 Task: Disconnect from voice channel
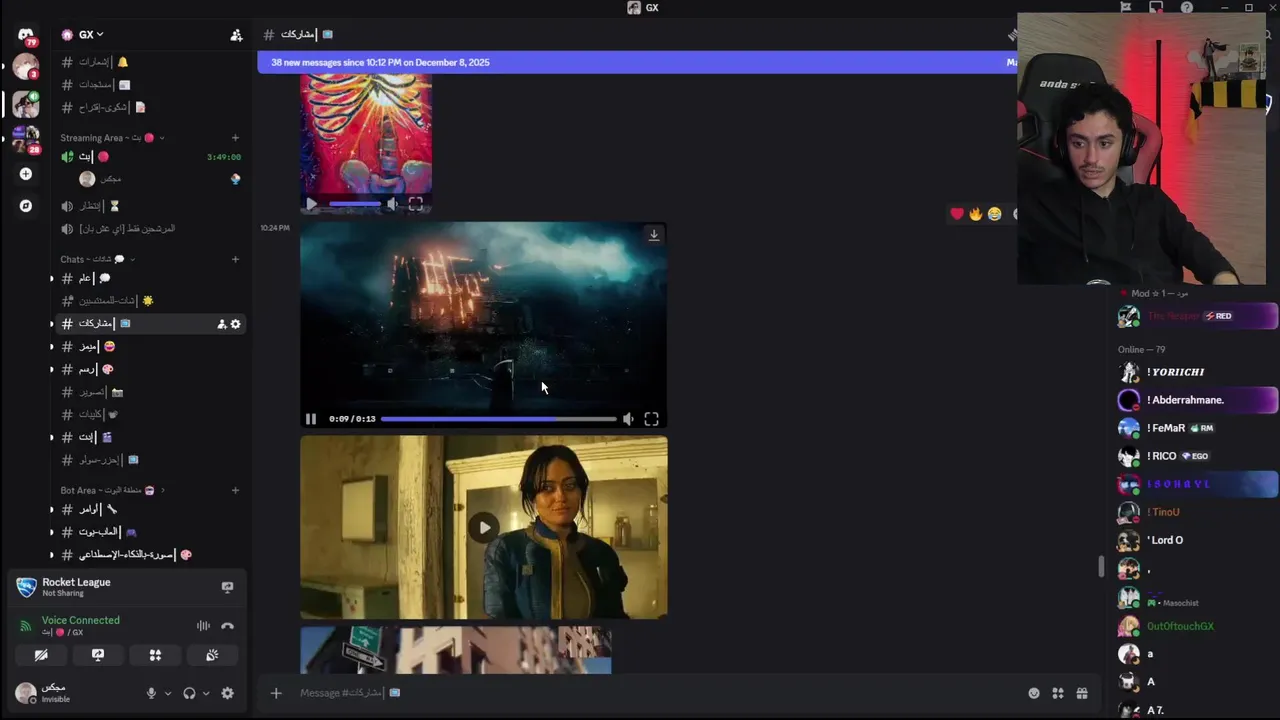pos(227,626)
